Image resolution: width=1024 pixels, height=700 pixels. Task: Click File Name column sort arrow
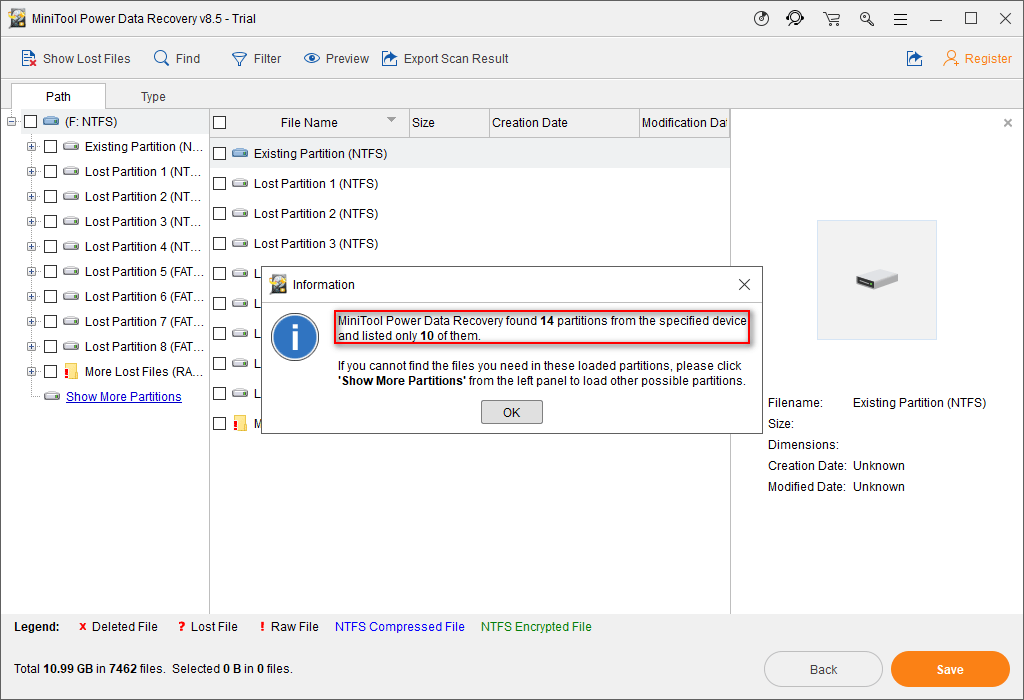pos(391,119)
